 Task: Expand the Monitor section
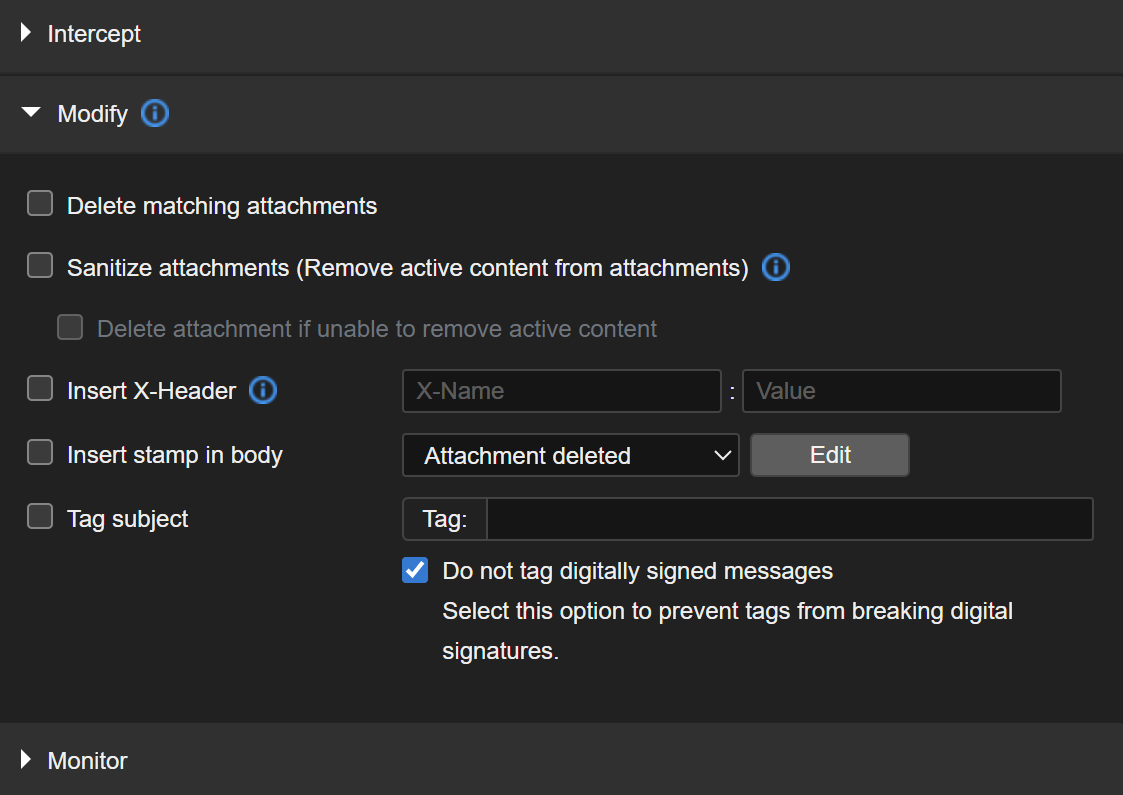[x=26, y=761]
